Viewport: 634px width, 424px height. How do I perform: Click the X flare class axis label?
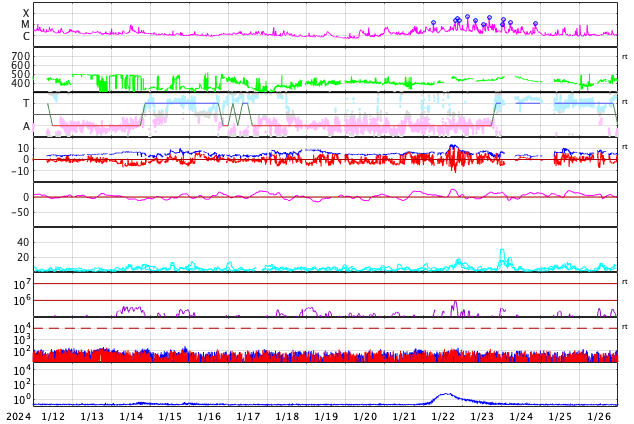click(26, 14)
